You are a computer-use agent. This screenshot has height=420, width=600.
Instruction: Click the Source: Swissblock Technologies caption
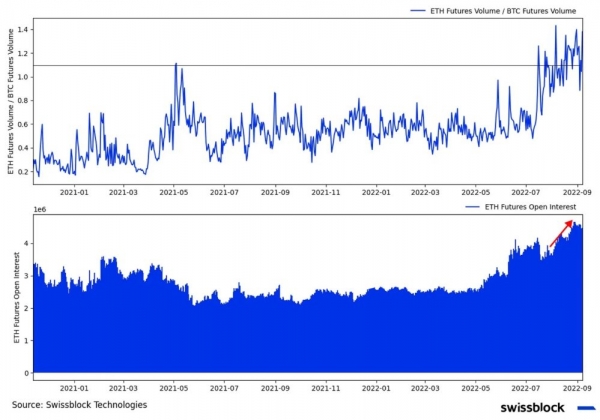[x=80, y=405]
